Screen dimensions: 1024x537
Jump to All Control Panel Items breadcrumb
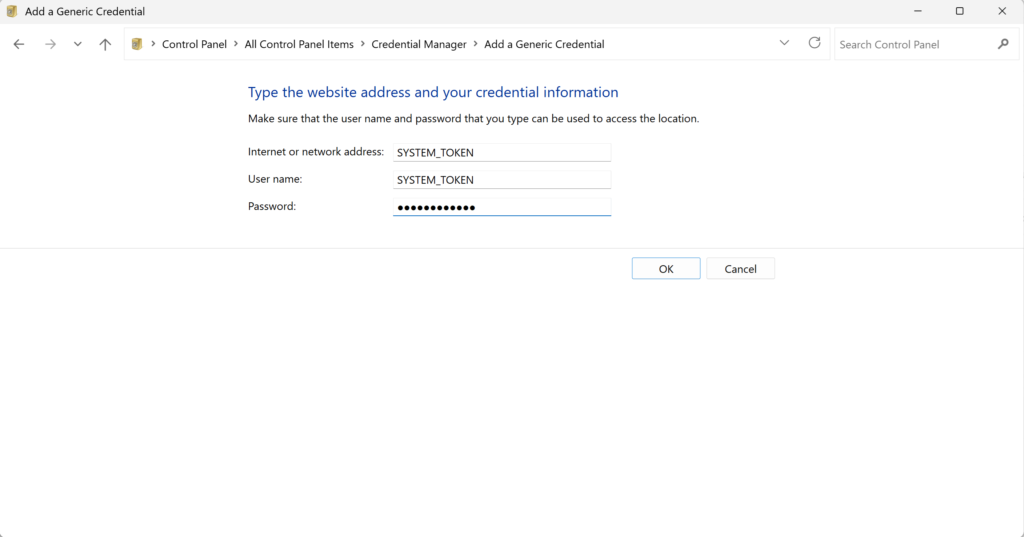click(299, 44)
